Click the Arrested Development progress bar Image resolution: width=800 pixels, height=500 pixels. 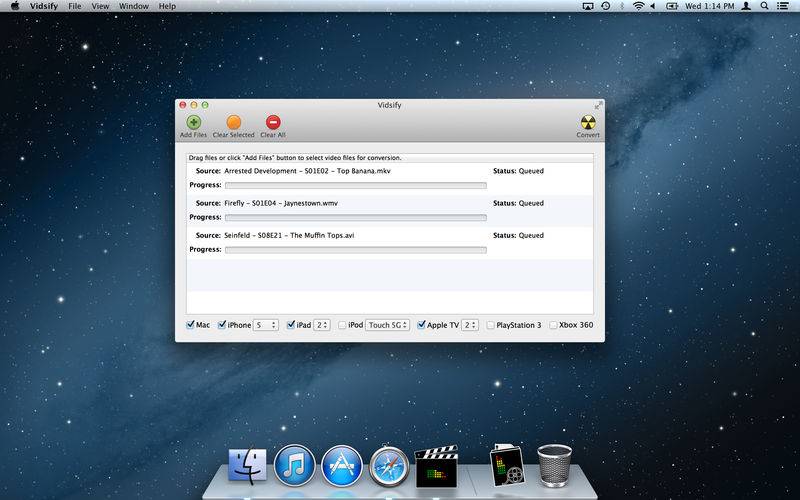356,185
